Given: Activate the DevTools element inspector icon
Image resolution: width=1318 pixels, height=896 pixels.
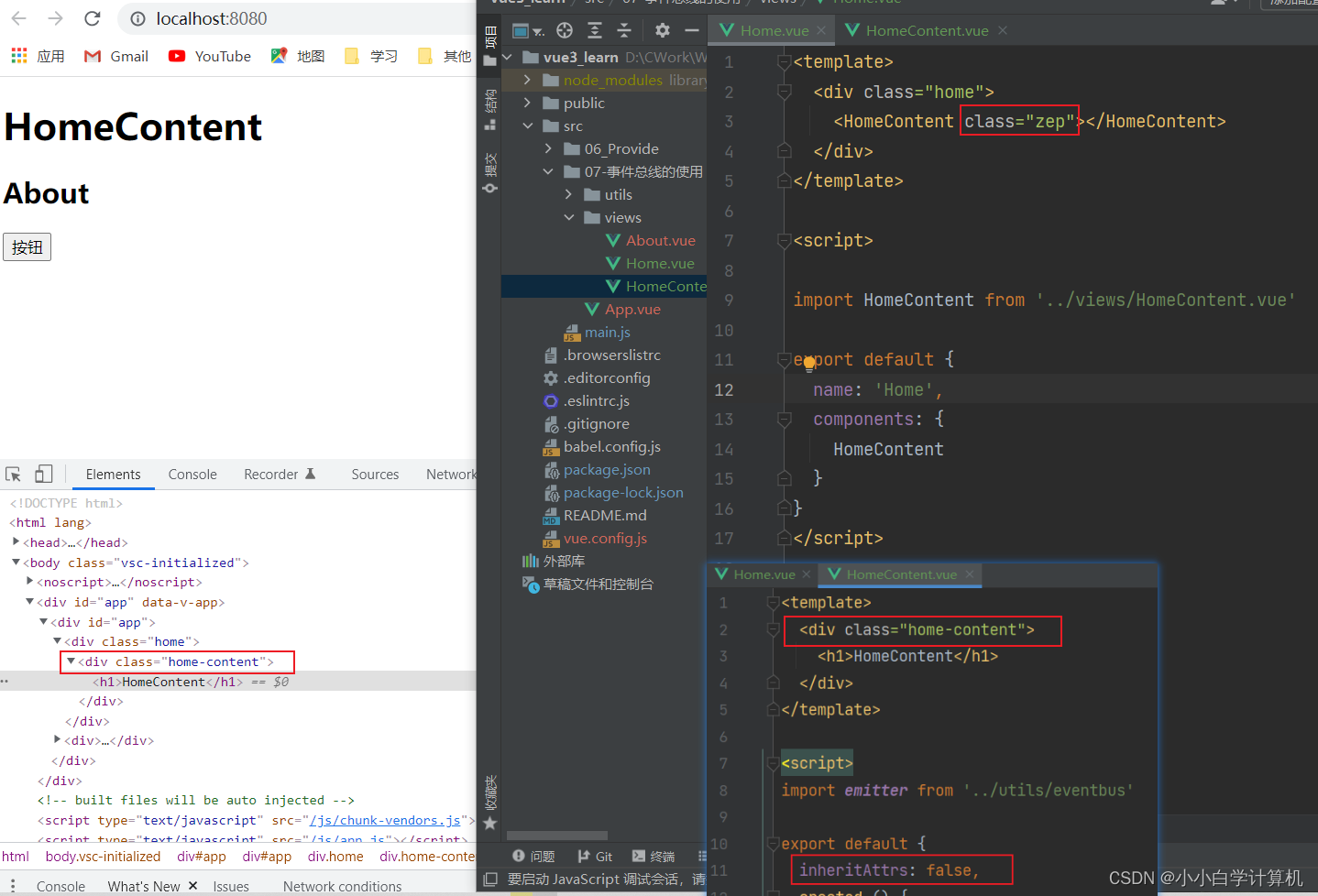Looking at the screenshot, I should [13, 474].
